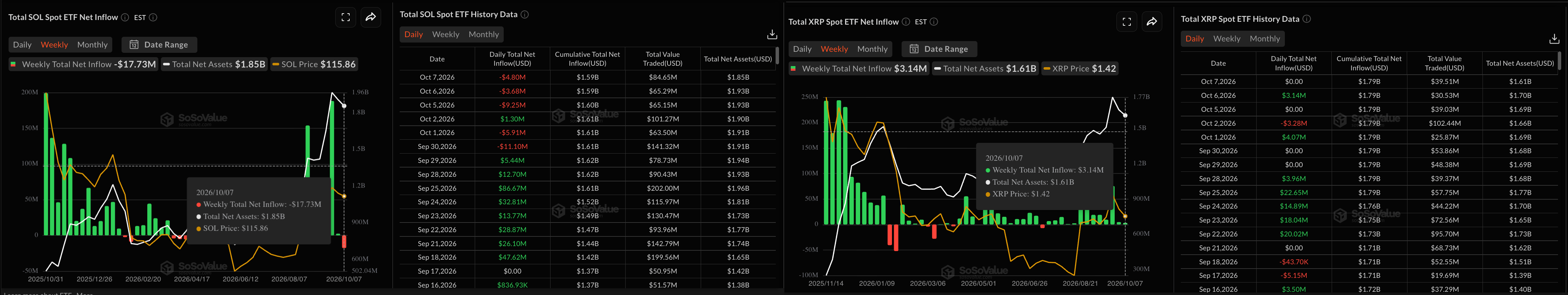Image resolution: width=1568 pixels, height=295 pixels.
Task: Toggle the SOL Weekly Total Net Inflow series
Action: pyautogui.click(x=83, y=65)
